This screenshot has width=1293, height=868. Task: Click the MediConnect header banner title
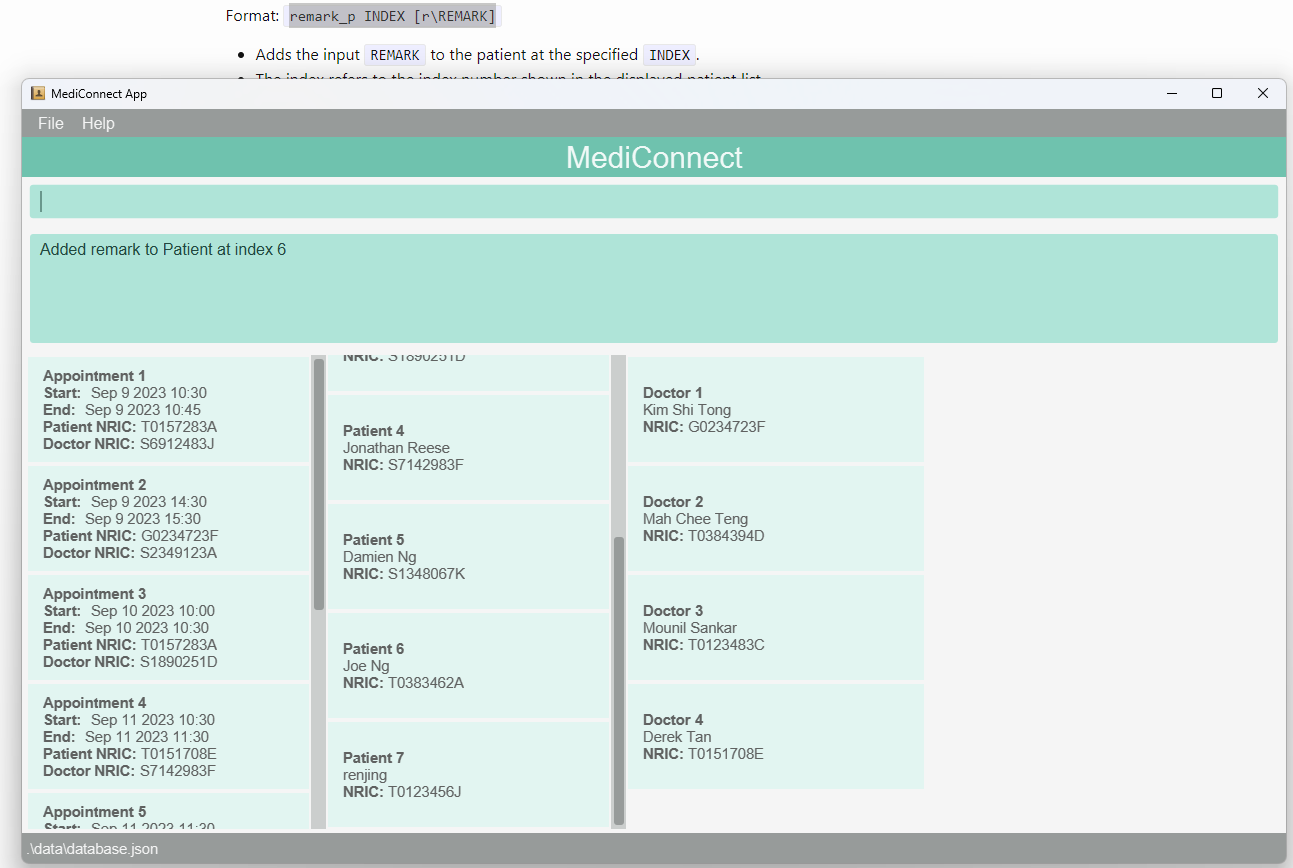pyautogui.click(x=654, y=157)
